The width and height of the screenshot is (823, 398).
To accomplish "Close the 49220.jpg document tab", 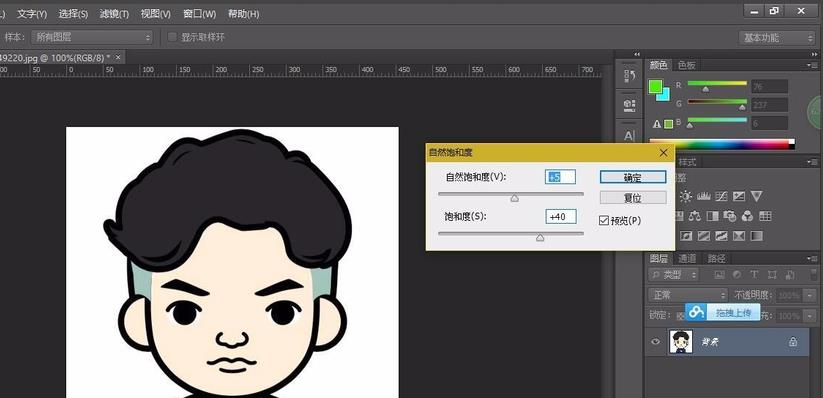I will click(x=118, y=57).
